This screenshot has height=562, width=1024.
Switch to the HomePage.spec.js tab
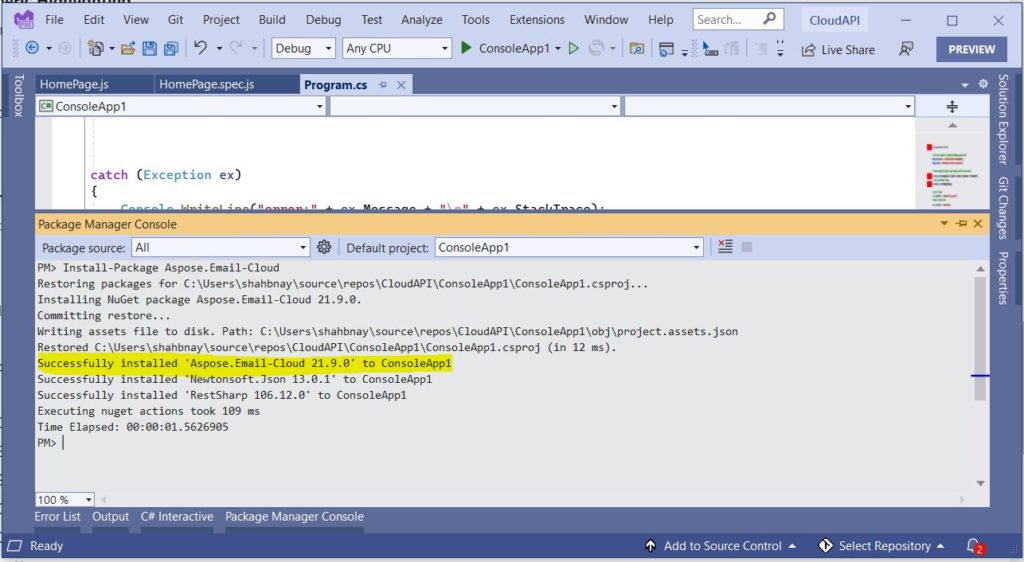(207, 85)
